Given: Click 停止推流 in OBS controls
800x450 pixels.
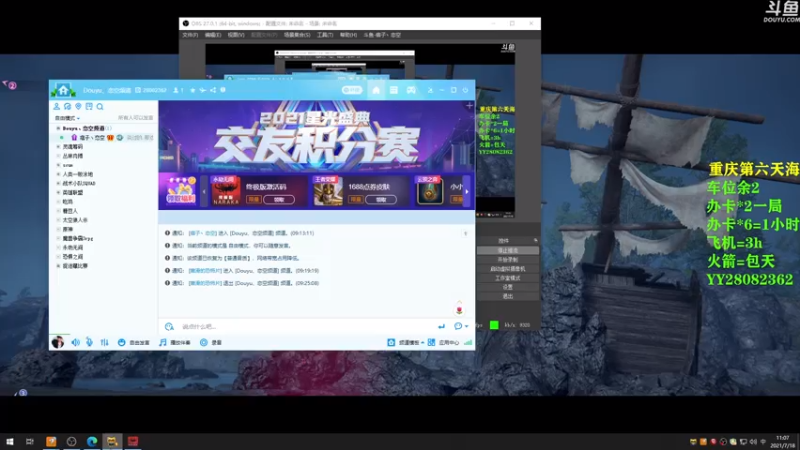Looking at the screenshot, I should (508, 251).
